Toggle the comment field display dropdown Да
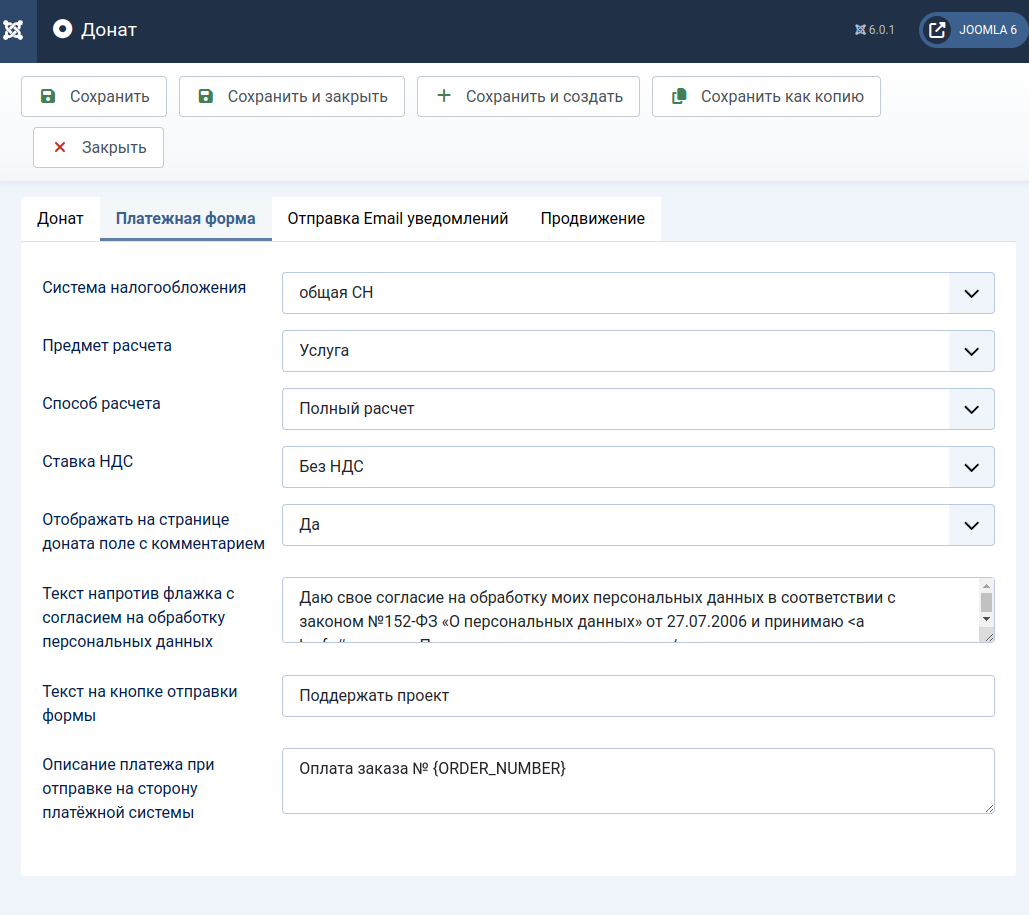 click(x=637, y=525)
